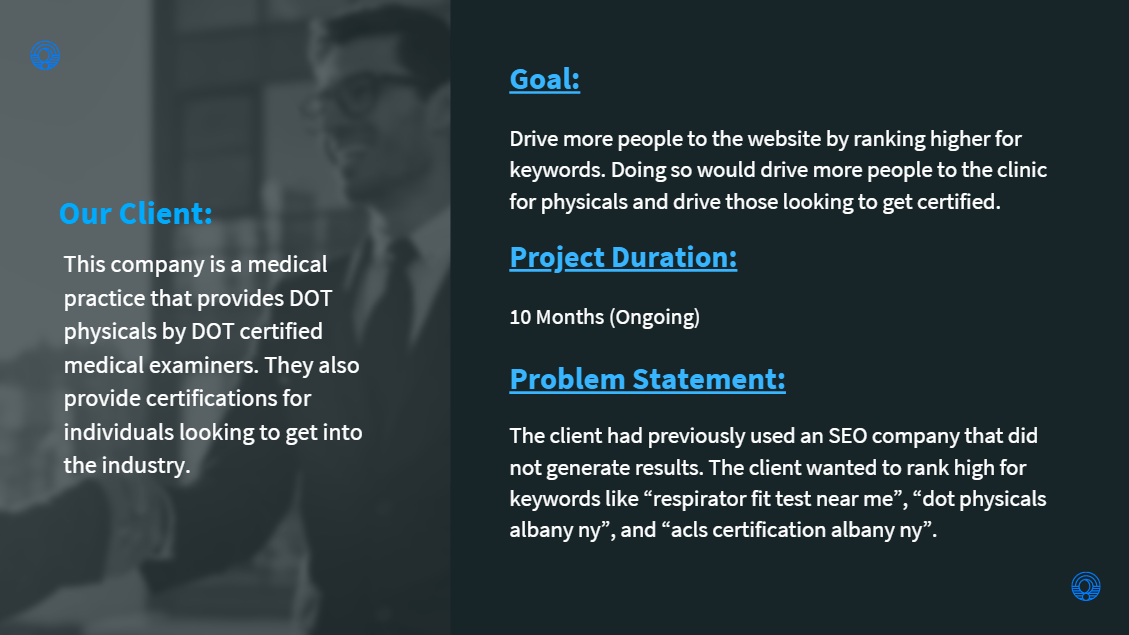The image size is (1129, 635).
Task: Select the "Problem Statement:" underlined heading
Action: tap(647, 379)
